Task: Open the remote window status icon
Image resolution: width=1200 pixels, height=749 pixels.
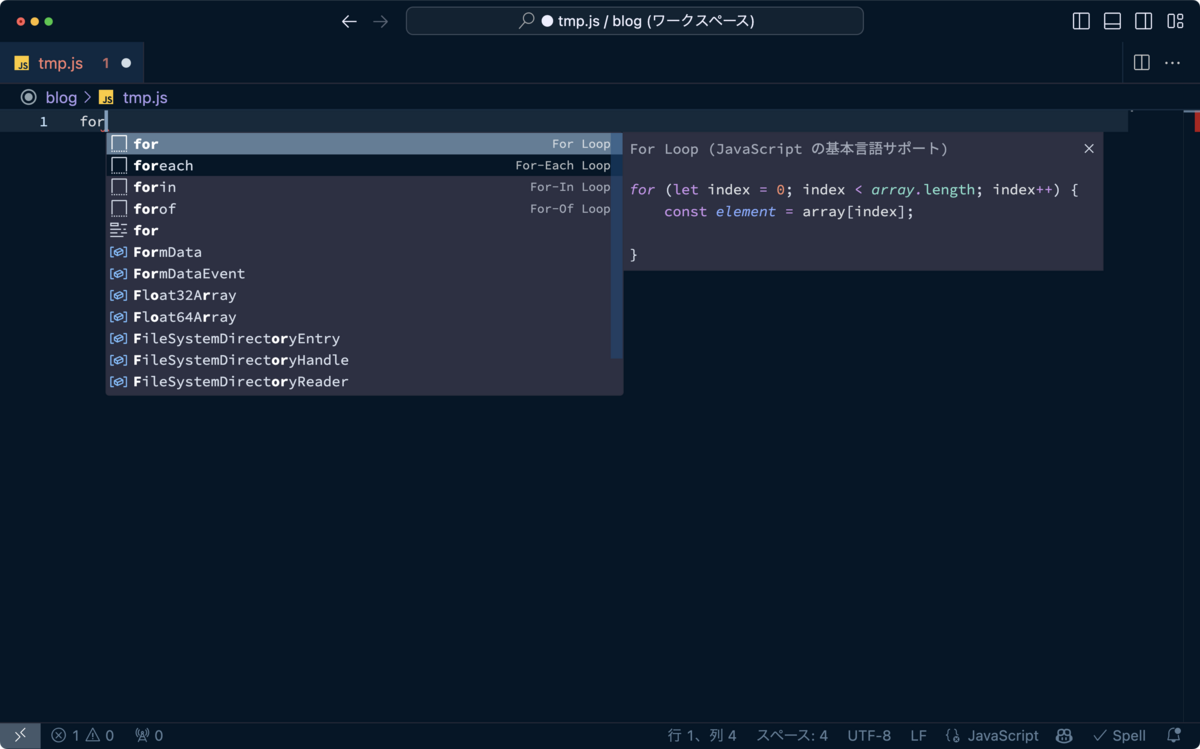Action: [20, 735]
